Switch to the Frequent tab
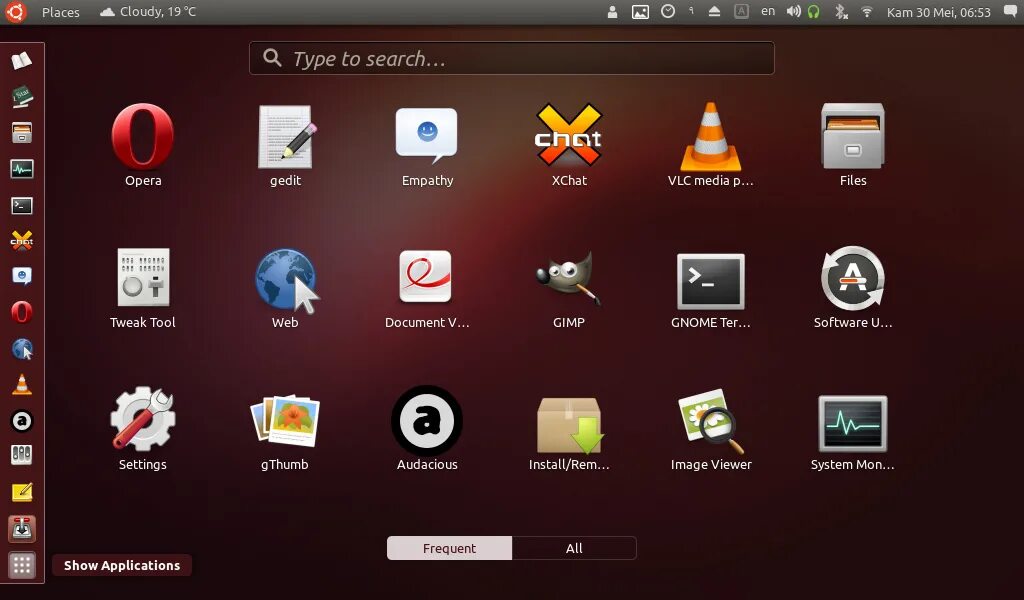The image size is (1024, 600). pyautogui.click(x=449, y=548)
